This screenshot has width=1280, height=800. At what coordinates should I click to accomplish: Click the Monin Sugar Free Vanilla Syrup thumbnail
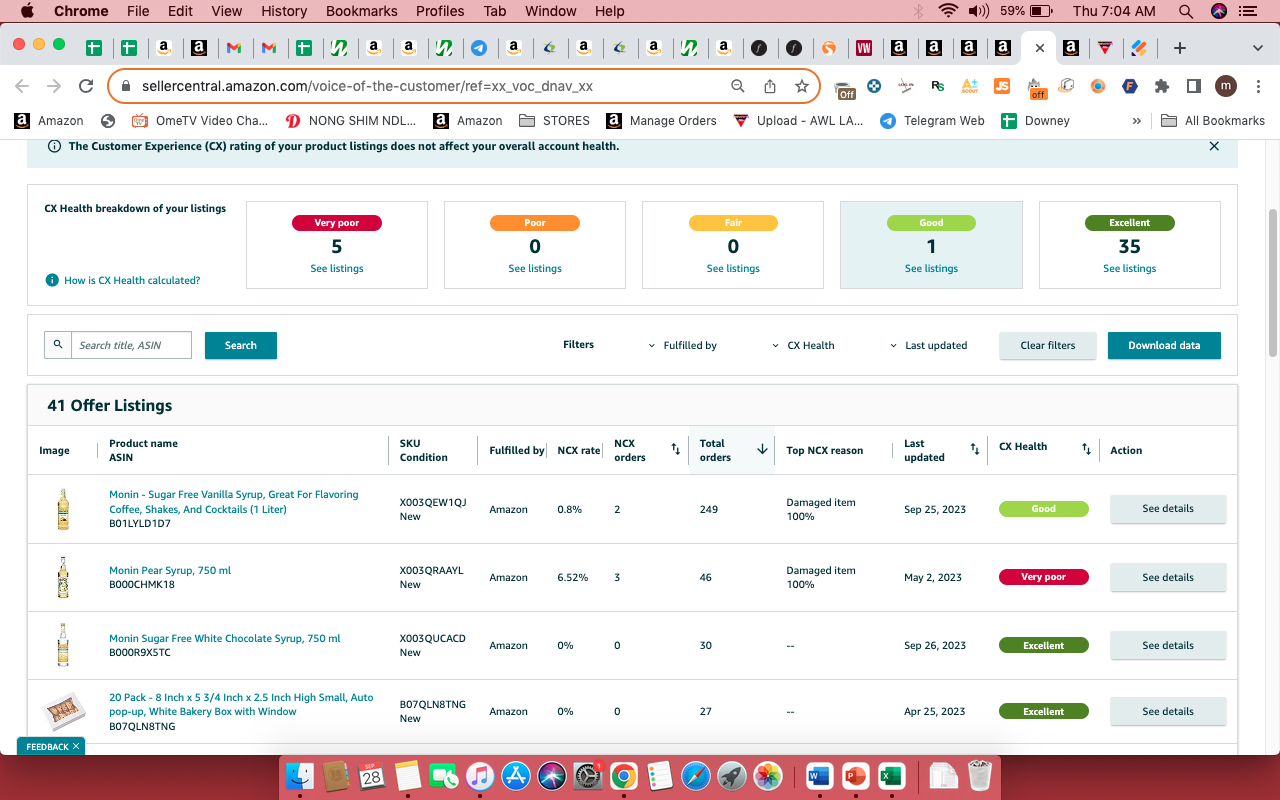pyautogui.click(x=63, y=509)
